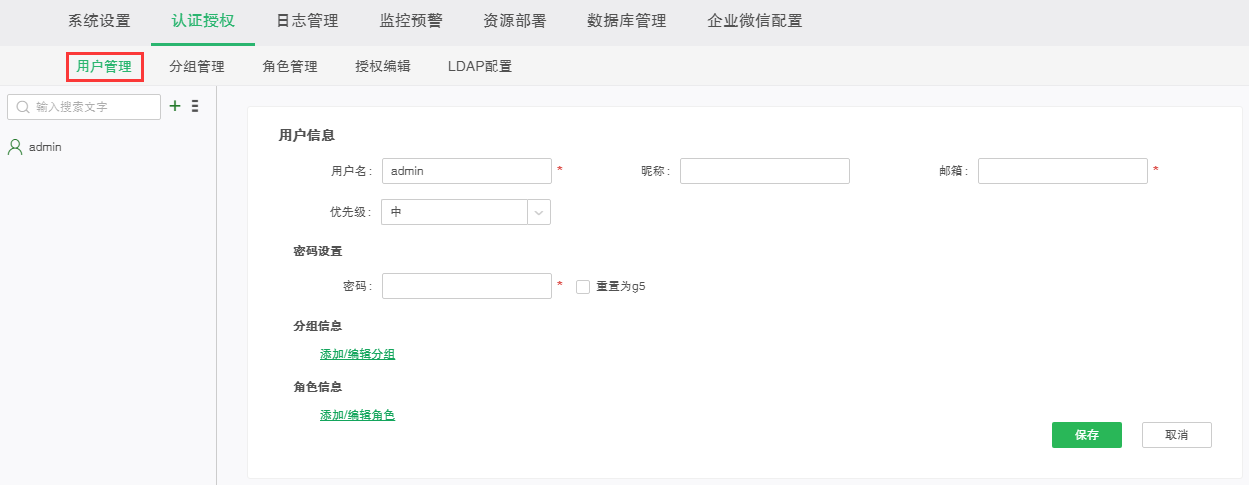Click into the 邮箱 input field
This screenshot has width=1249, height=485.
coord(1062,171)
